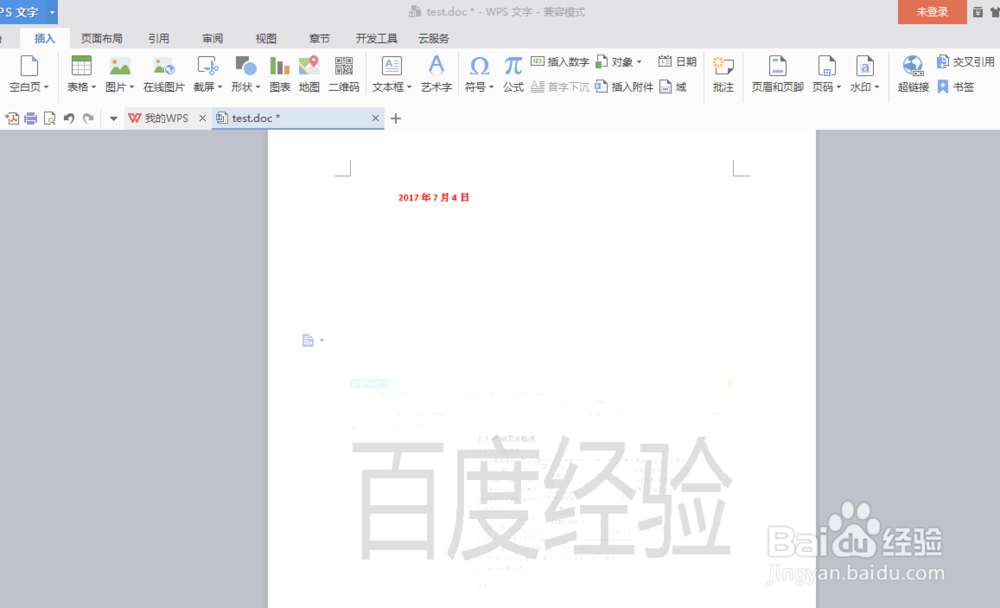
Task: Select the 插入 ribbon tab
Action: 45,38
